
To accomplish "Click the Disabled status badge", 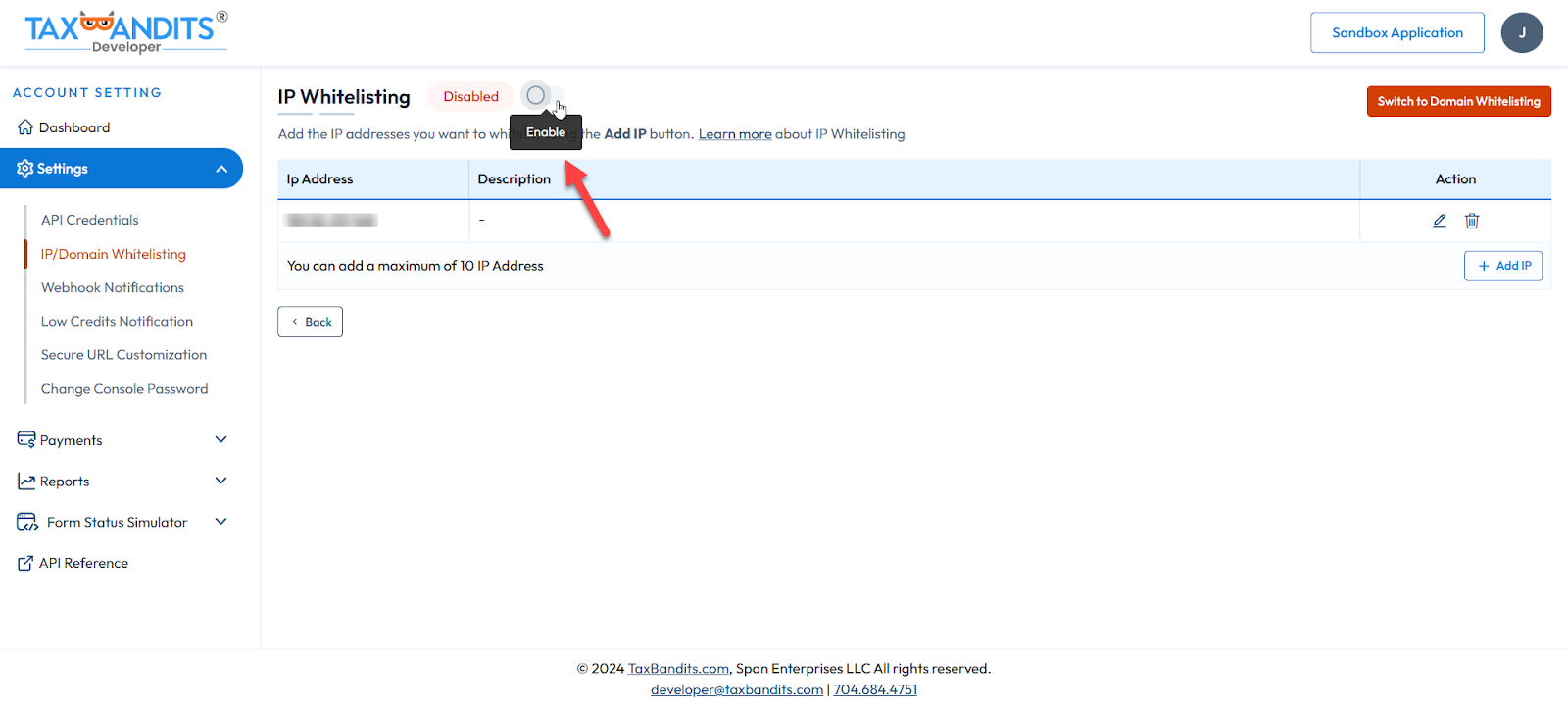I will pyautogui.click(x=470, y=96).
